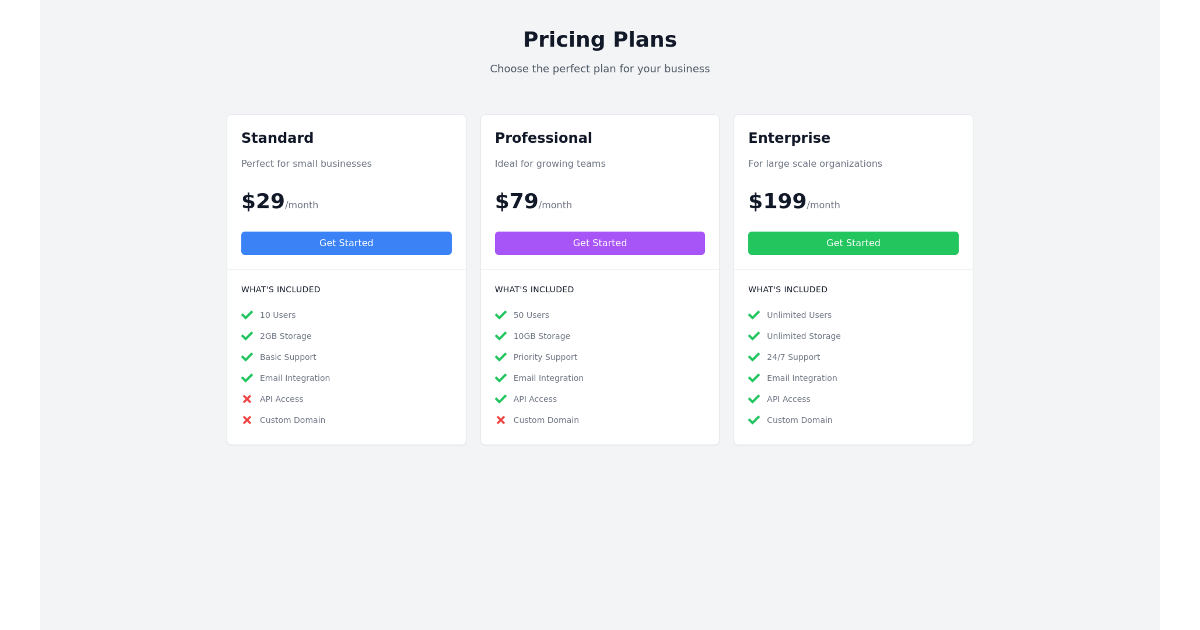Click the checkmark next to Unlimited Storage
This screenshot has width=1200, height=630.
[755, 336]
